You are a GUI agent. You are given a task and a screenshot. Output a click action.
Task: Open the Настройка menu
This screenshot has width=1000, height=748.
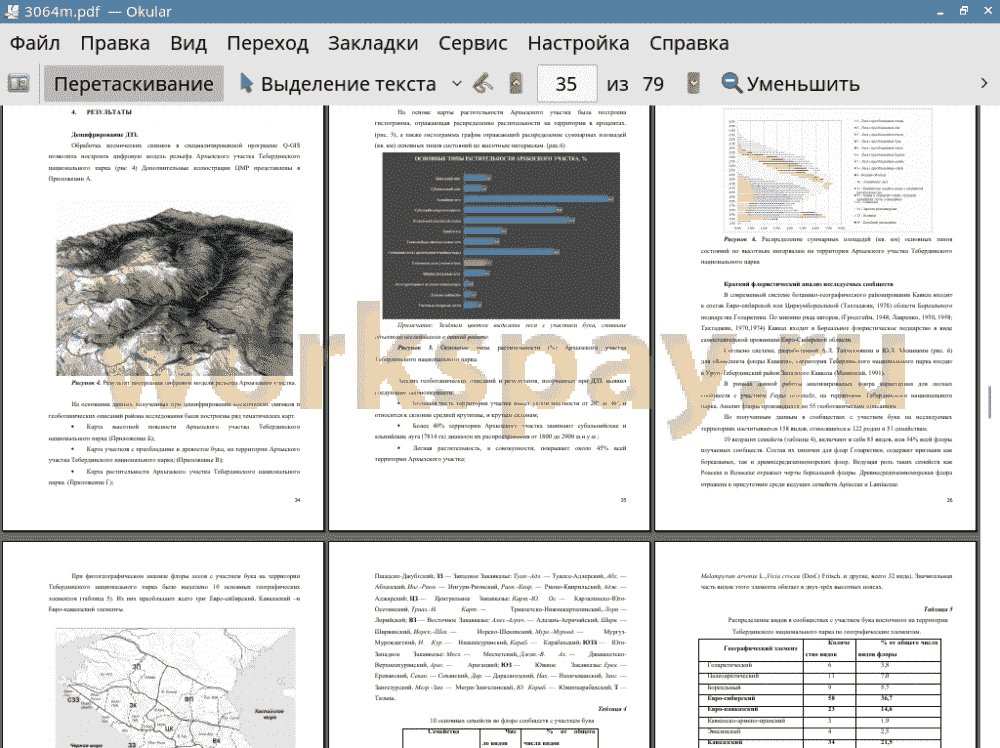pyautogui.click(x=578, y=43)
